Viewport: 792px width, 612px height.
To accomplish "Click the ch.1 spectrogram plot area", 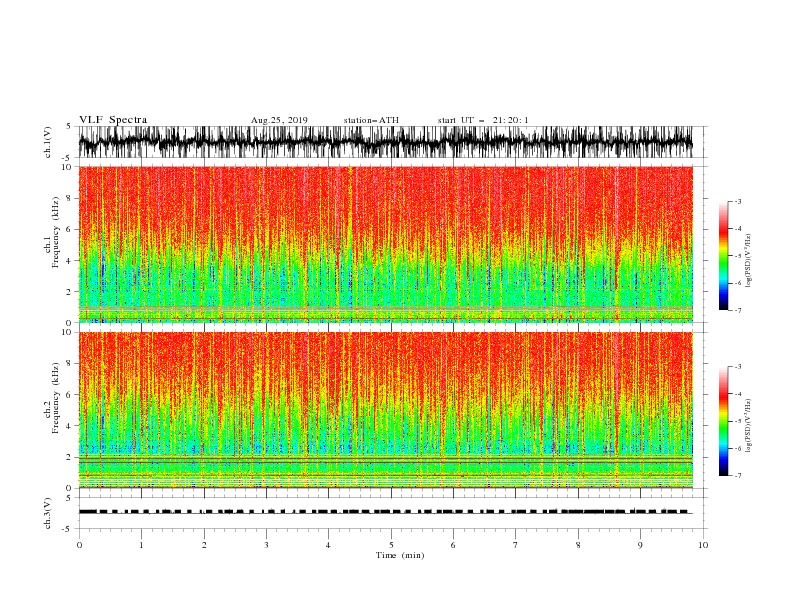I will tap(385, 244).
